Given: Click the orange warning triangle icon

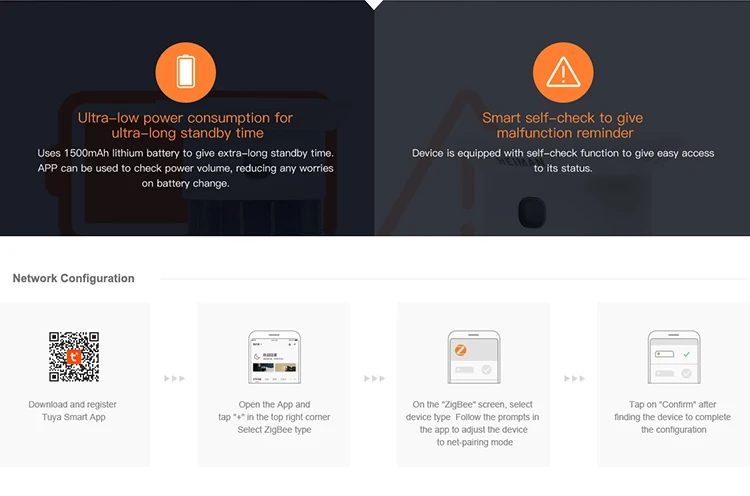Looking at the screenshot, I should (563, 72).
